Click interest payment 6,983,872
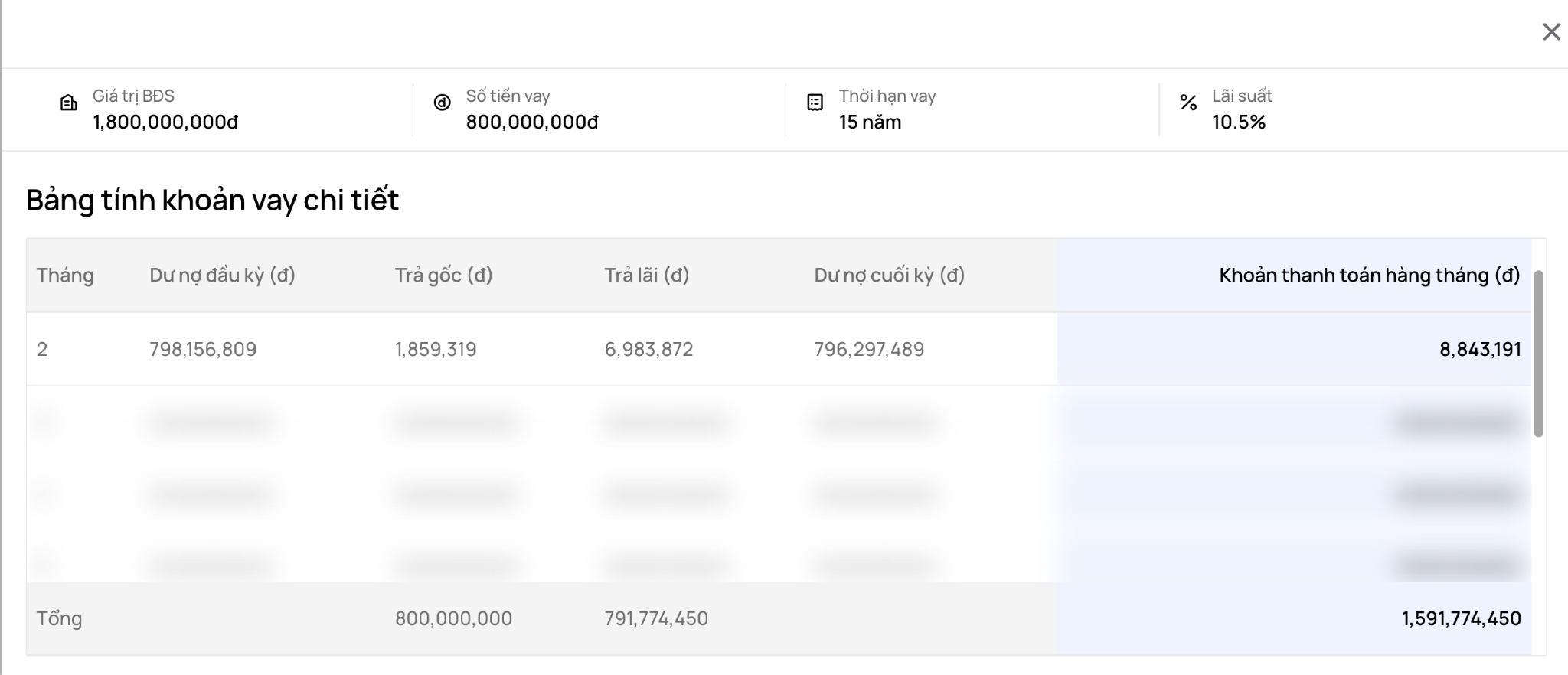This screenshot has height=675, width=1568. pyautogui.click(x=648, y=349)
